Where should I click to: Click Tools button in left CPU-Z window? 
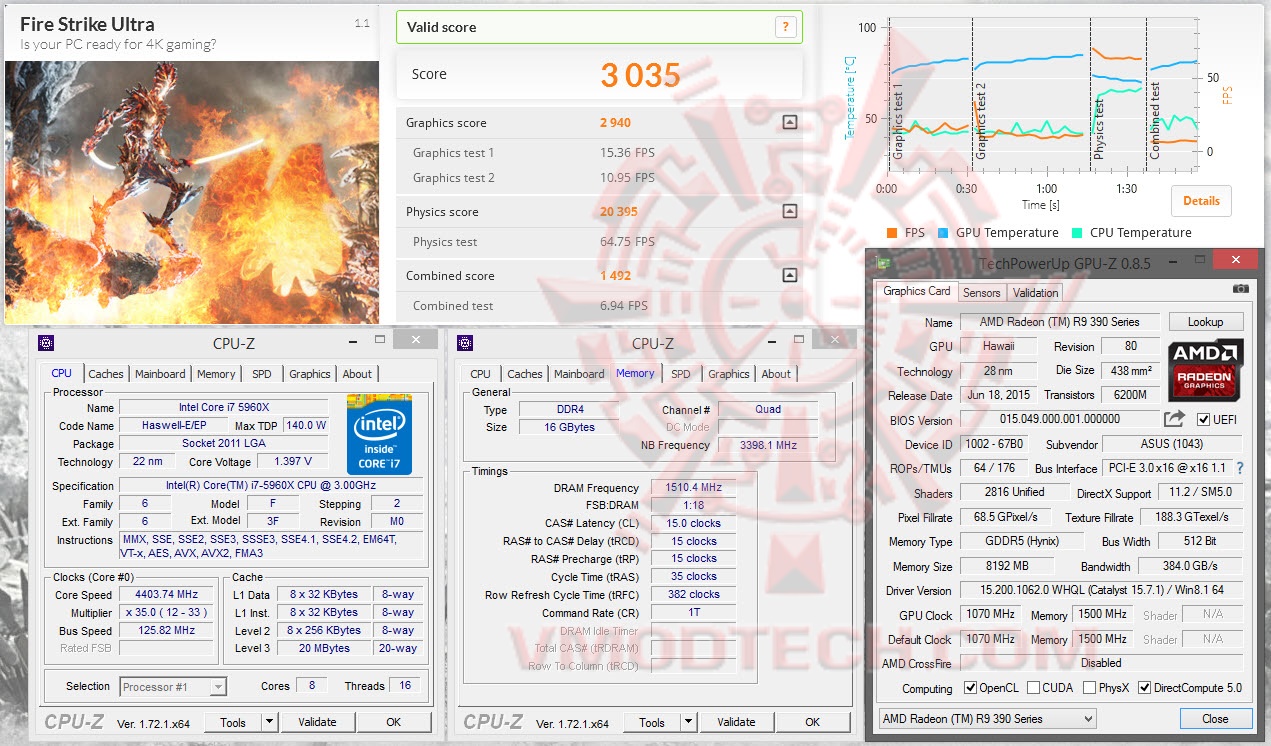pyautogui.click(x=233, y=722)
